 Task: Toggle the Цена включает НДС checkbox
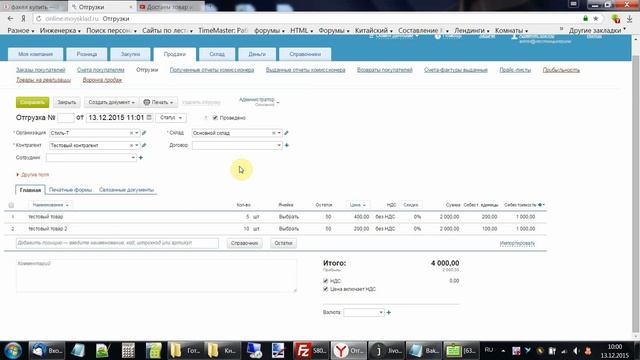tap(325, 289)
